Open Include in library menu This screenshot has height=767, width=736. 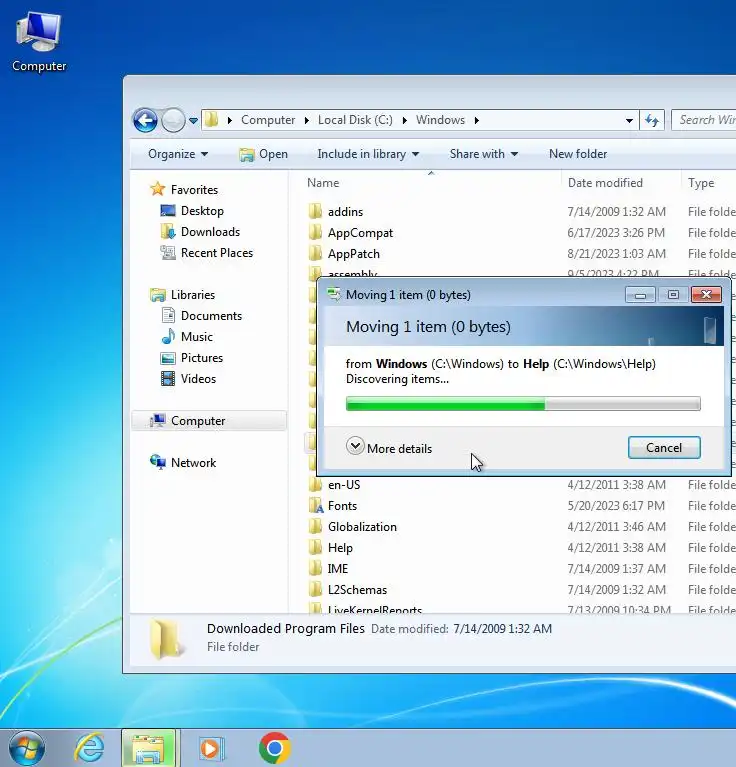(x=368, y=154)
